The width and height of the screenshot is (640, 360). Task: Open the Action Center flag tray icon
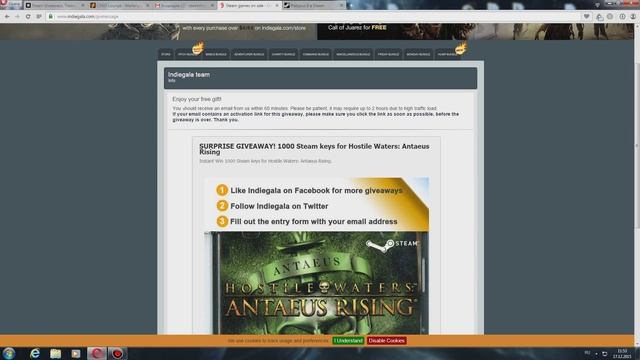[604, 353]
